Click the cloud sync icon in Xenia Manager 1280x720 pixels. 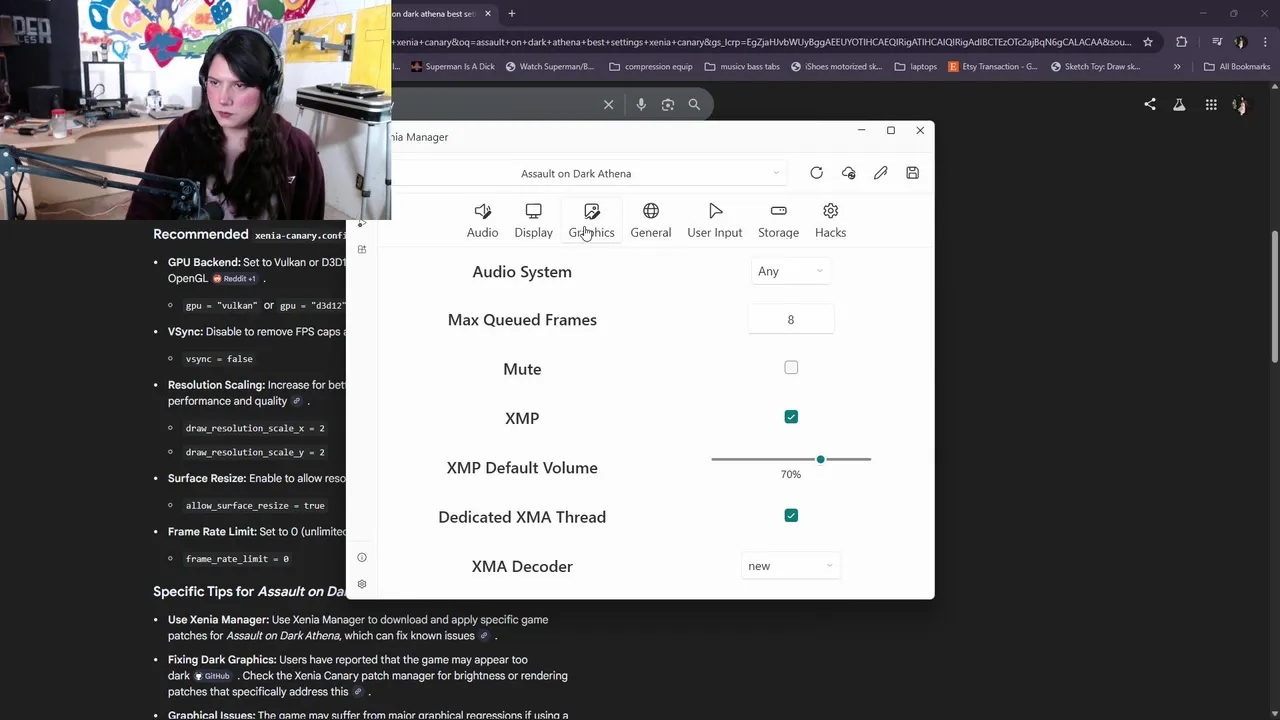[848, 173]
